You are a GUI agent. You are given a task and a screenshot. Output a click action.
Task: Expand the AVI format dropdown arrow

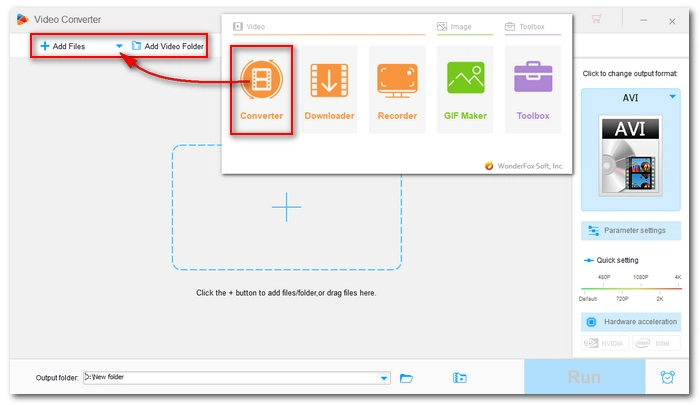(672, 97)
